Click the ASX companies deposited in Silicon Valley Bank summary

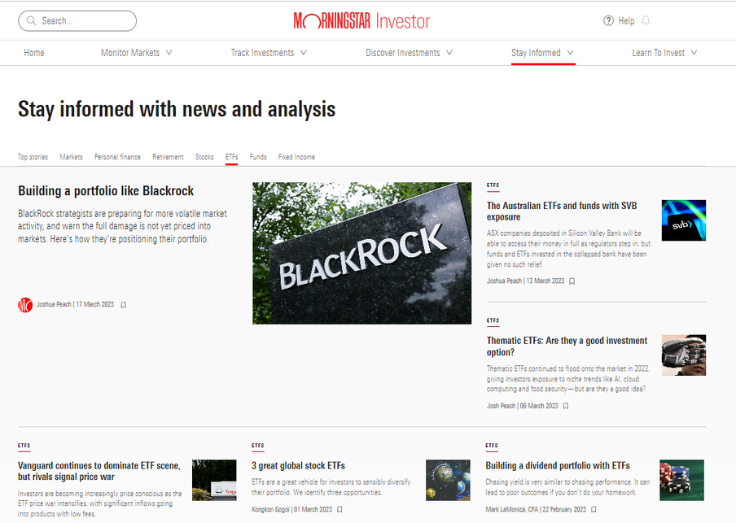tap(568, 249)
